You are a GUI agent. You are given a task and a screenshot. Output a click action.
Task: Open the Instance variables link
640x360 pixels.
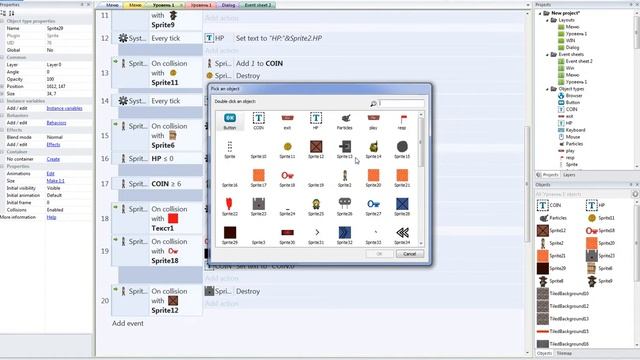tap(64, 108)
